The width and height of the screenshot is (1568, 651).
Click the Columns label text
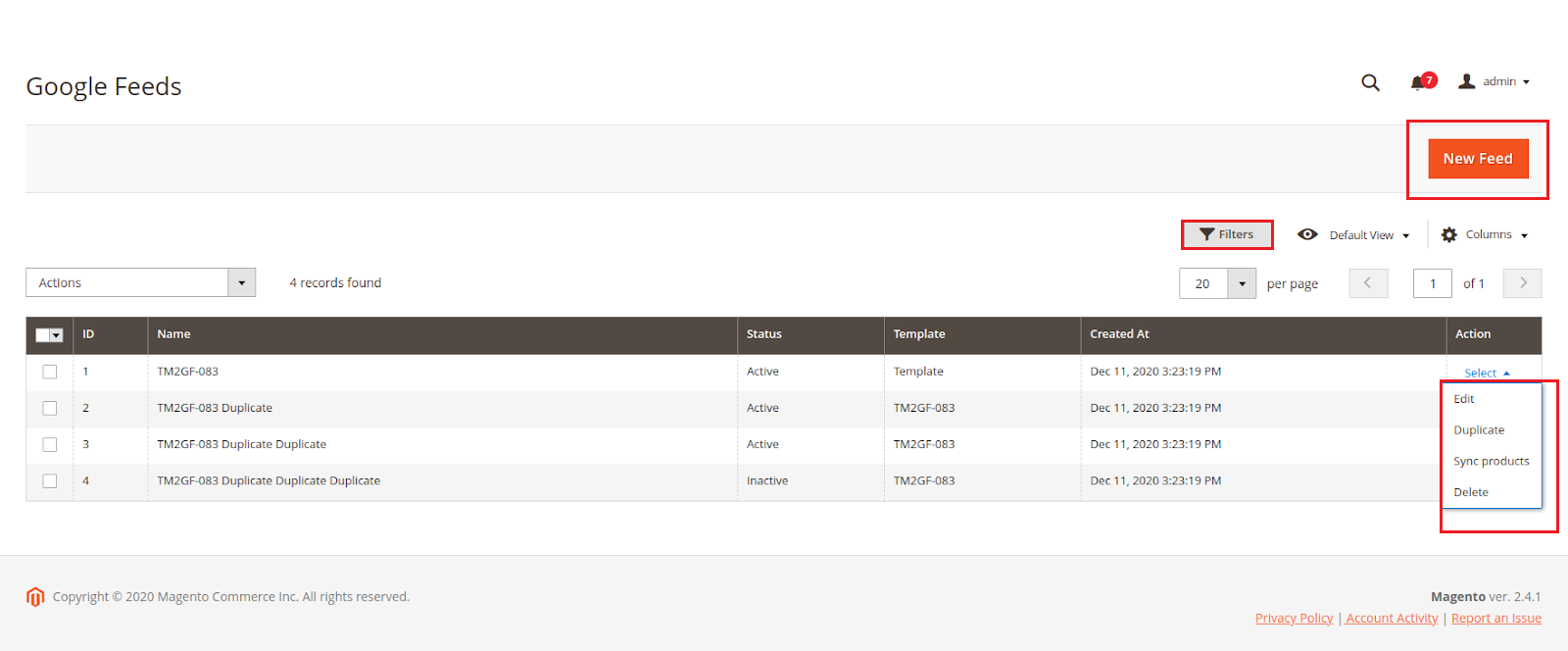point(1489,234)
